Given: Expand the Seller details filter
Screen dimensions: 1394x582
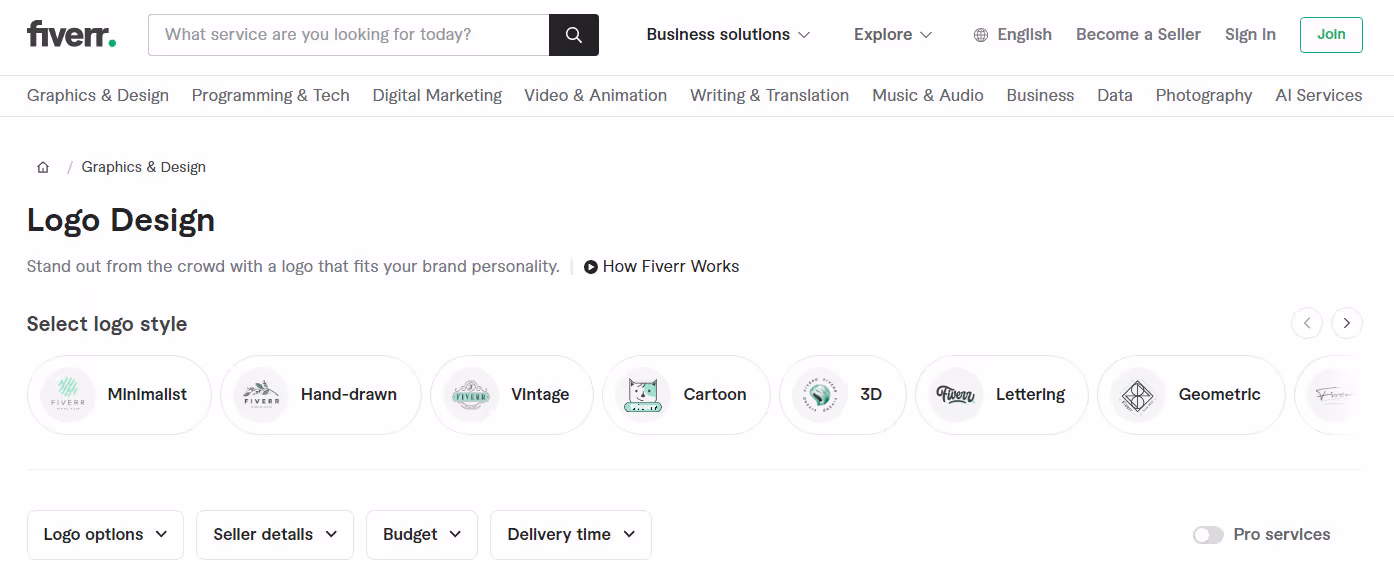Looking at the screenshot, I should pos(275,535).
